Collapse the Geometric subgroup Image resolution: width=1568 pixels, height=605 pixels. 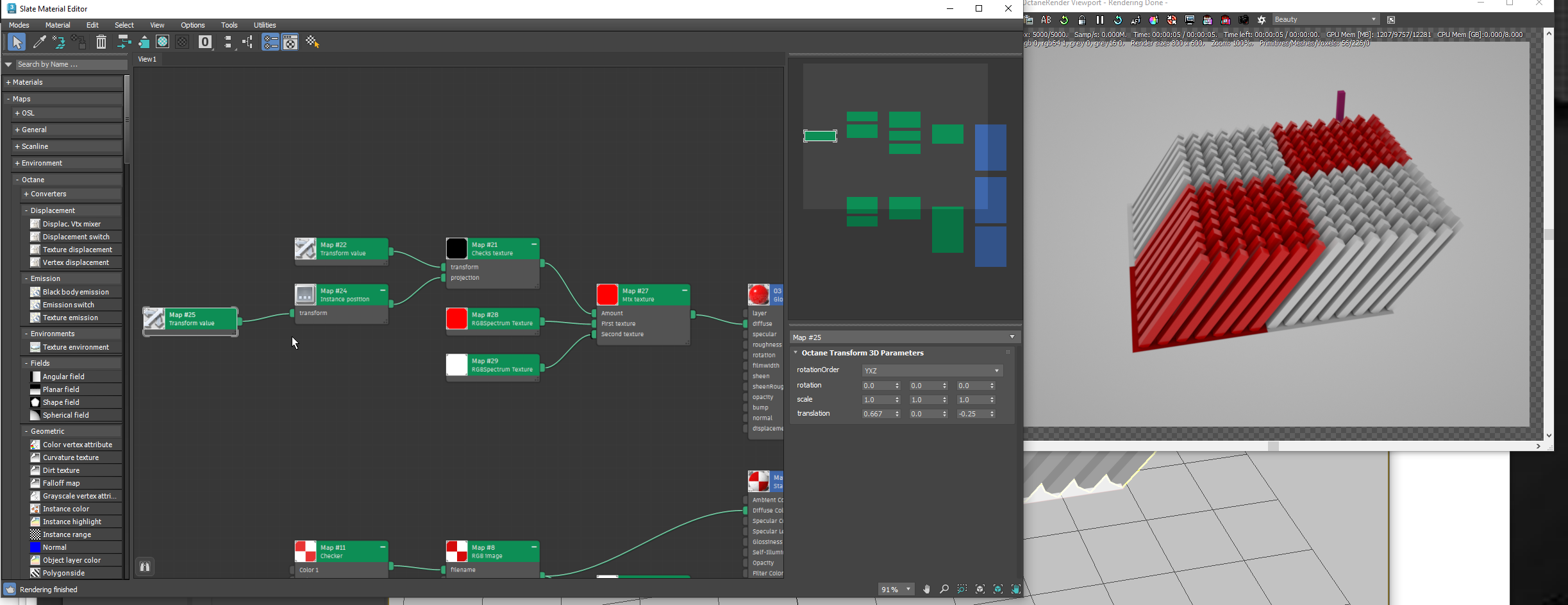(x=71, y=431)
